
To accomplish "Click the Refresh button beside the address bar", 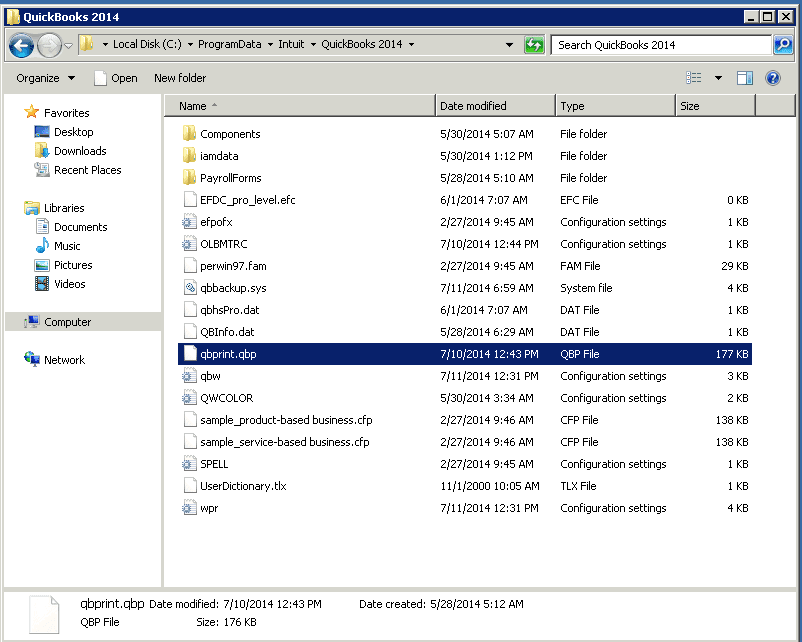I will (535, 45).
